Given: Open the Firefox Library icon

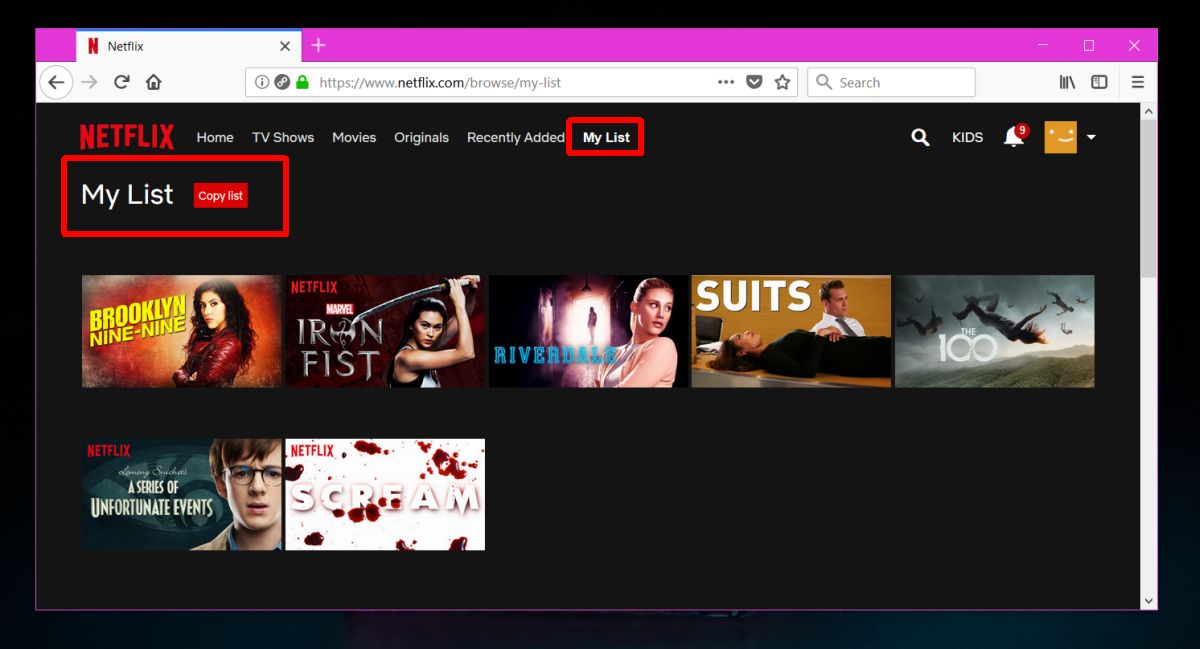Looking at the screenshot, I should (1068, 82).
